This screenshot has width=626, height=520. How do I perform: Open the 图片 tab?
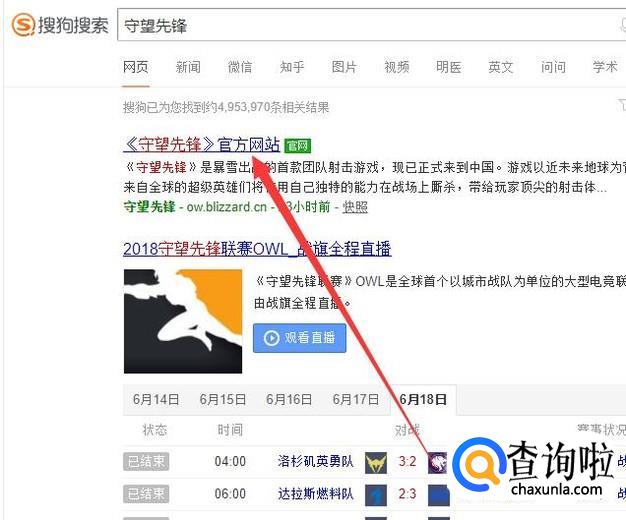[344, 67]
